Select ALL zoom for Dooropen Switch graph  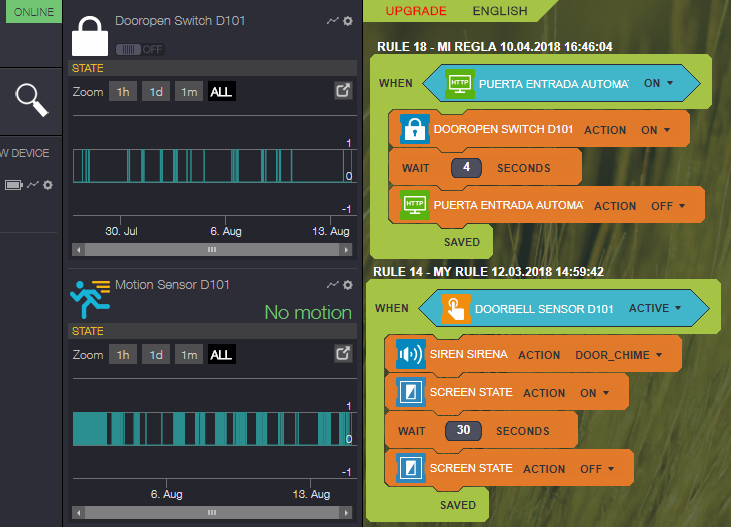[x=222, y=92]
